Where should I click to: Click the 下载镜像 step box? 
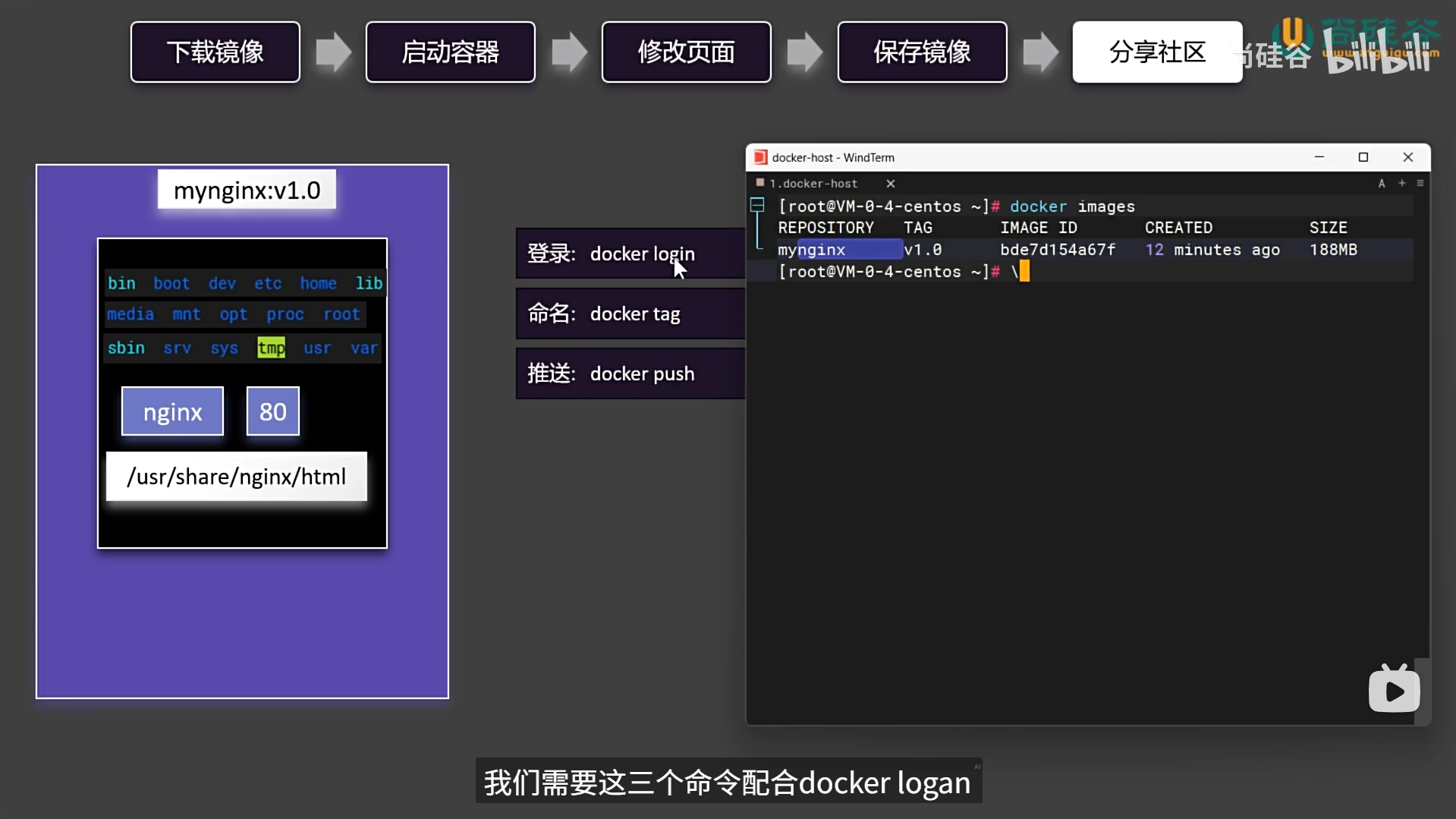pos(215,52)
